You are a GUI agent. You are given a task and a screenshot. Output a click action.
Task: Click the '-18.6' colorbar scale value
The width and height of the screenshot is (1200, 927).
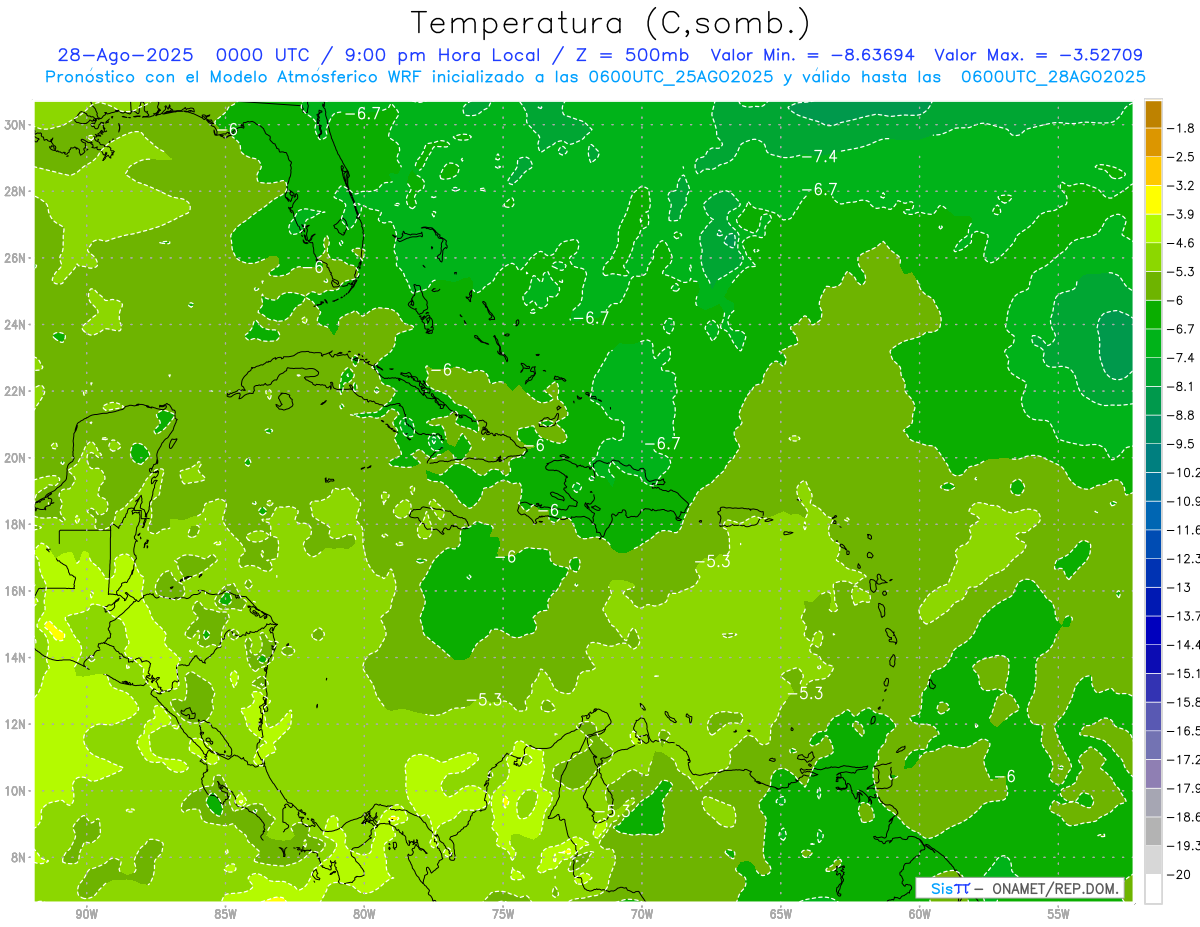click(1184, 817)
